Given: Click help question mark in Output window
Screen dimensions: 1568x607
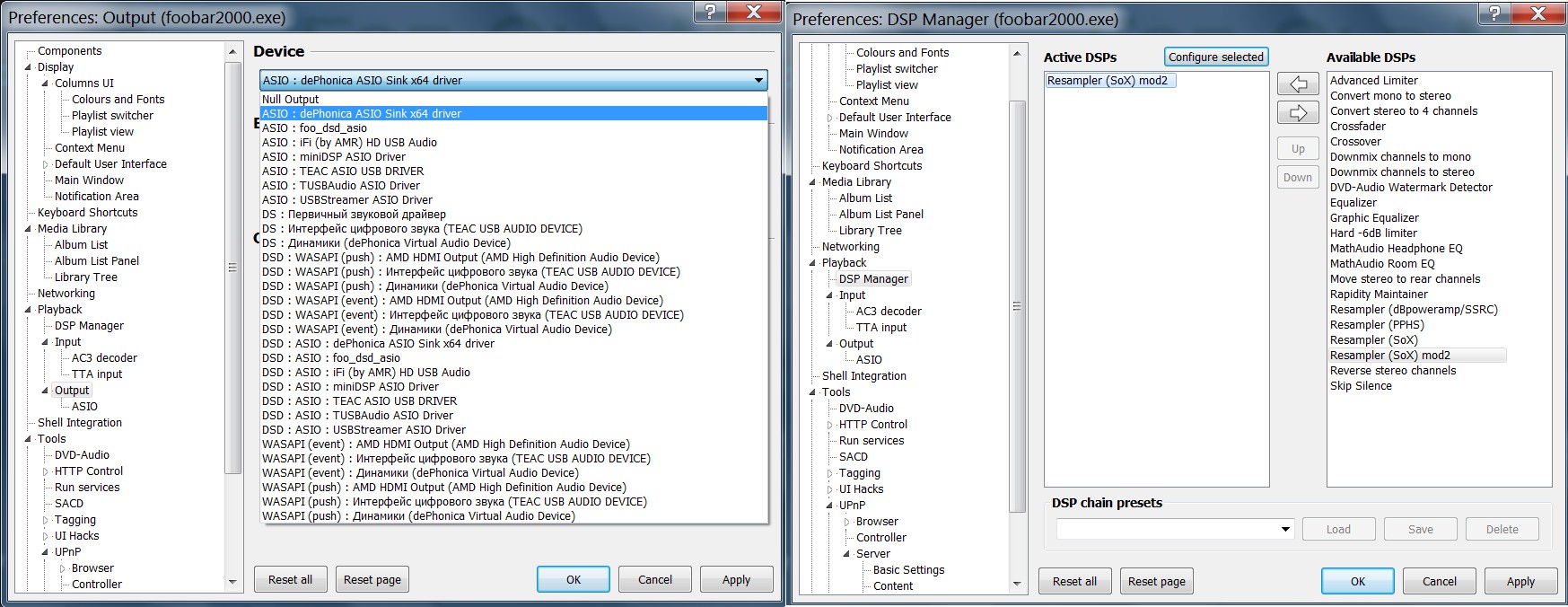Looking at the screenshot, I should 710,11.
